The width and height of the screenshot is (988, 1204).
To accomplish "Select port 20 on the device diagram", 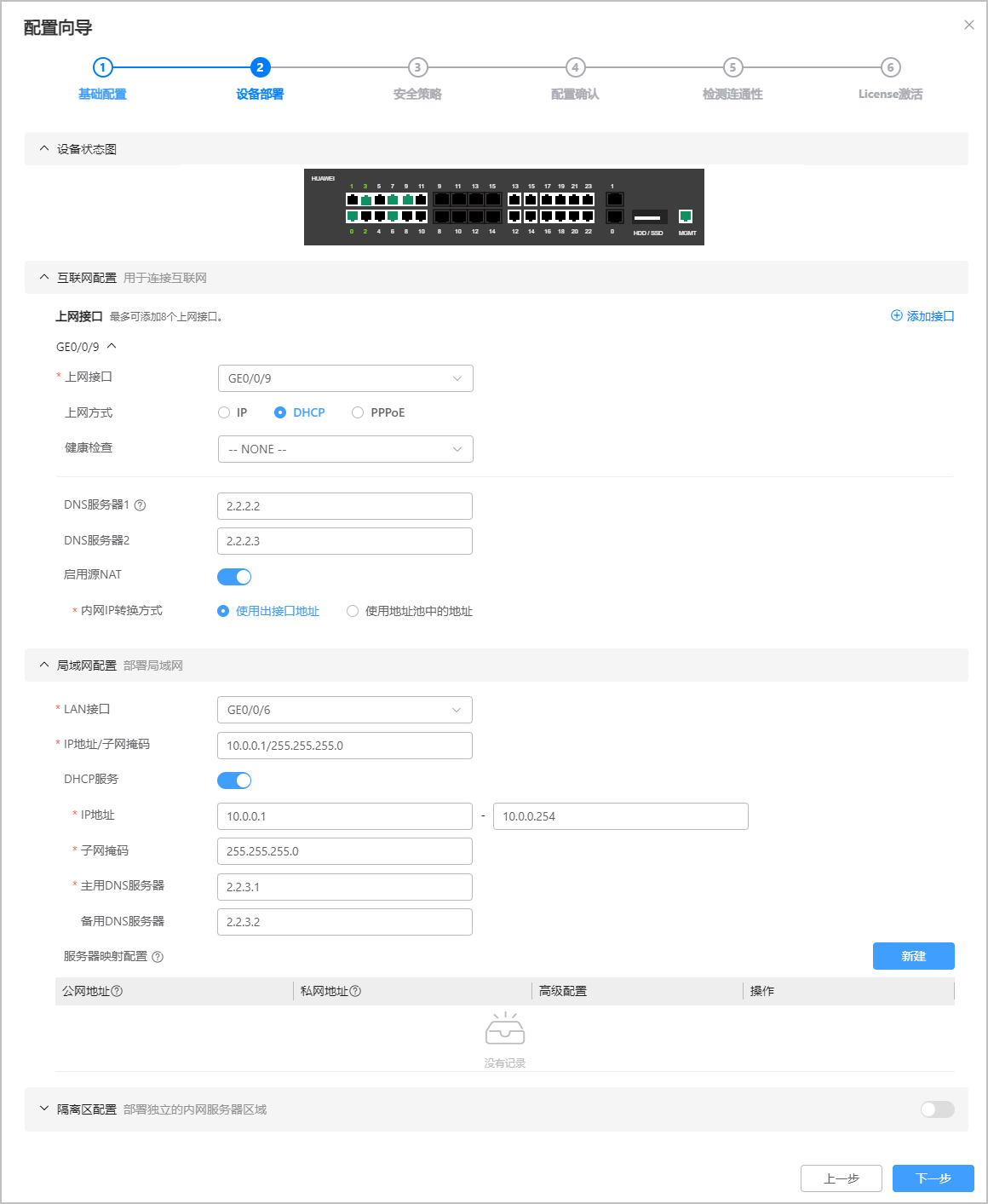I will pyautogui.click(x=574, y=216).
